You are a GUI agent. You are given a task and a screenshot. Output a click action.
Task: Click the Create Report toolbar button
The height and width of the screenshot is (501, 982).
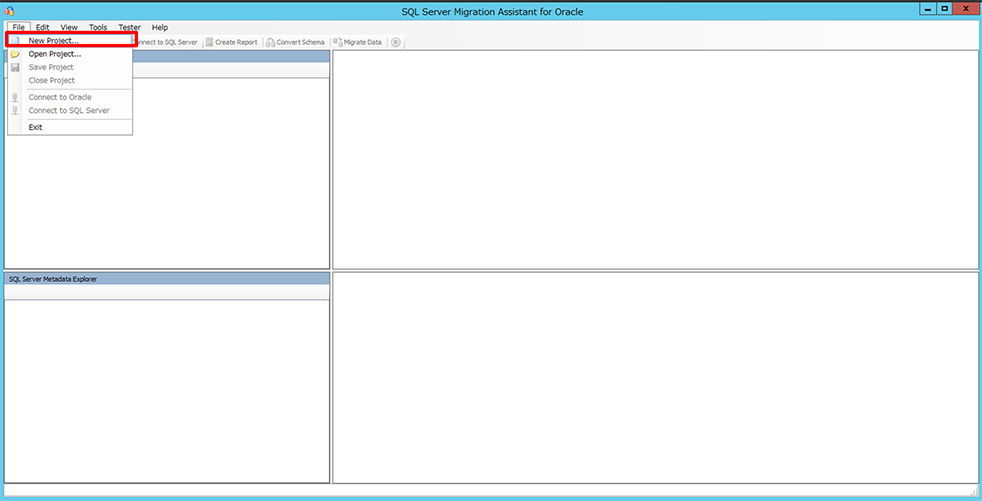(x=231, y=42)
